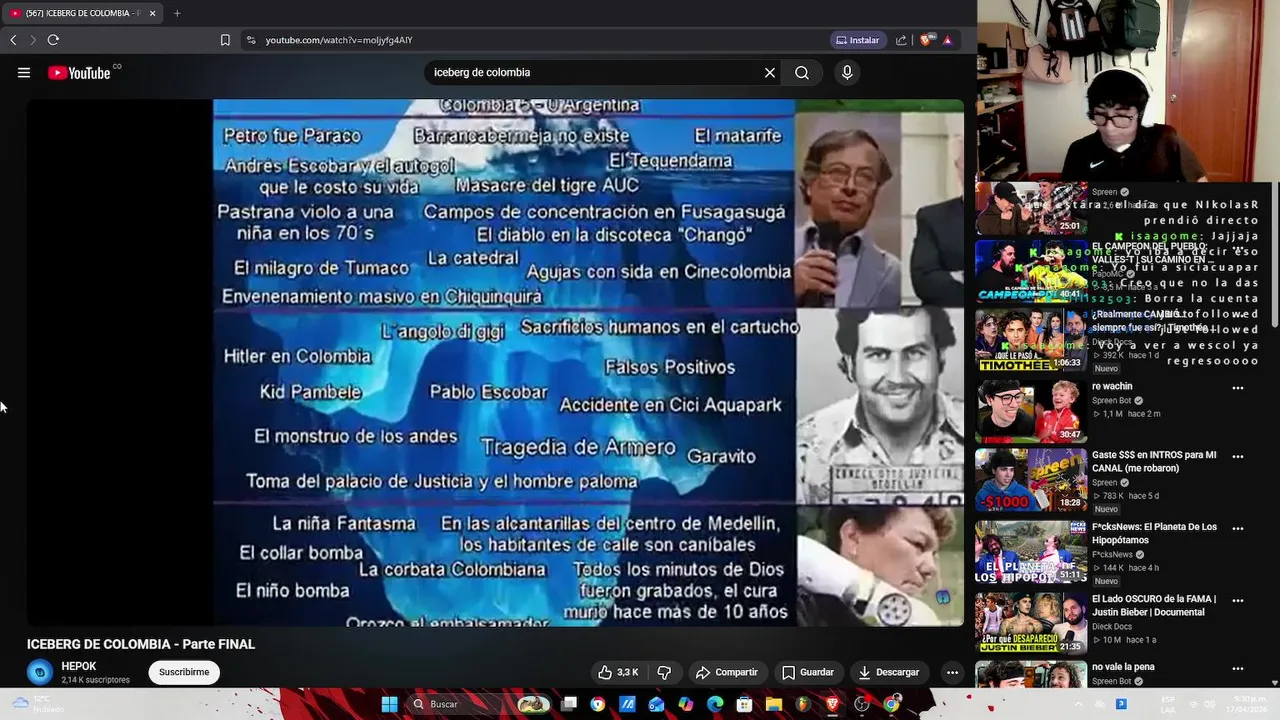This screenshot has height=720, width=1280.
Task: Open 'EL CAMPEON DEL PUEBLO' thumbnail
Action: pyautogui.click(x=1031, y=271)
